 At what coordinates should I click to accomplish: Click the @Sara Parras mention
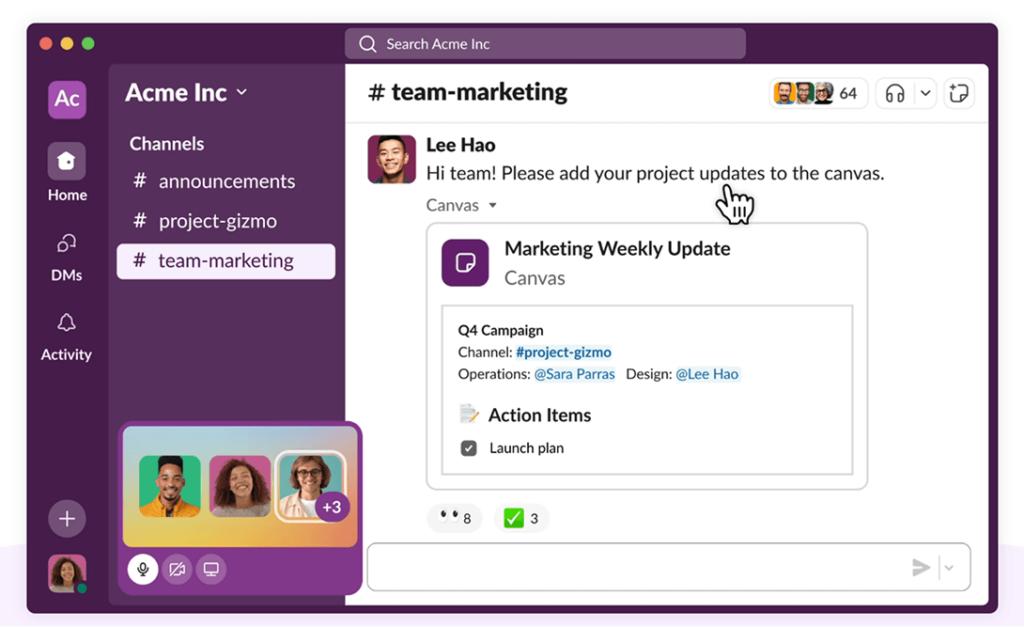point(574,374)
